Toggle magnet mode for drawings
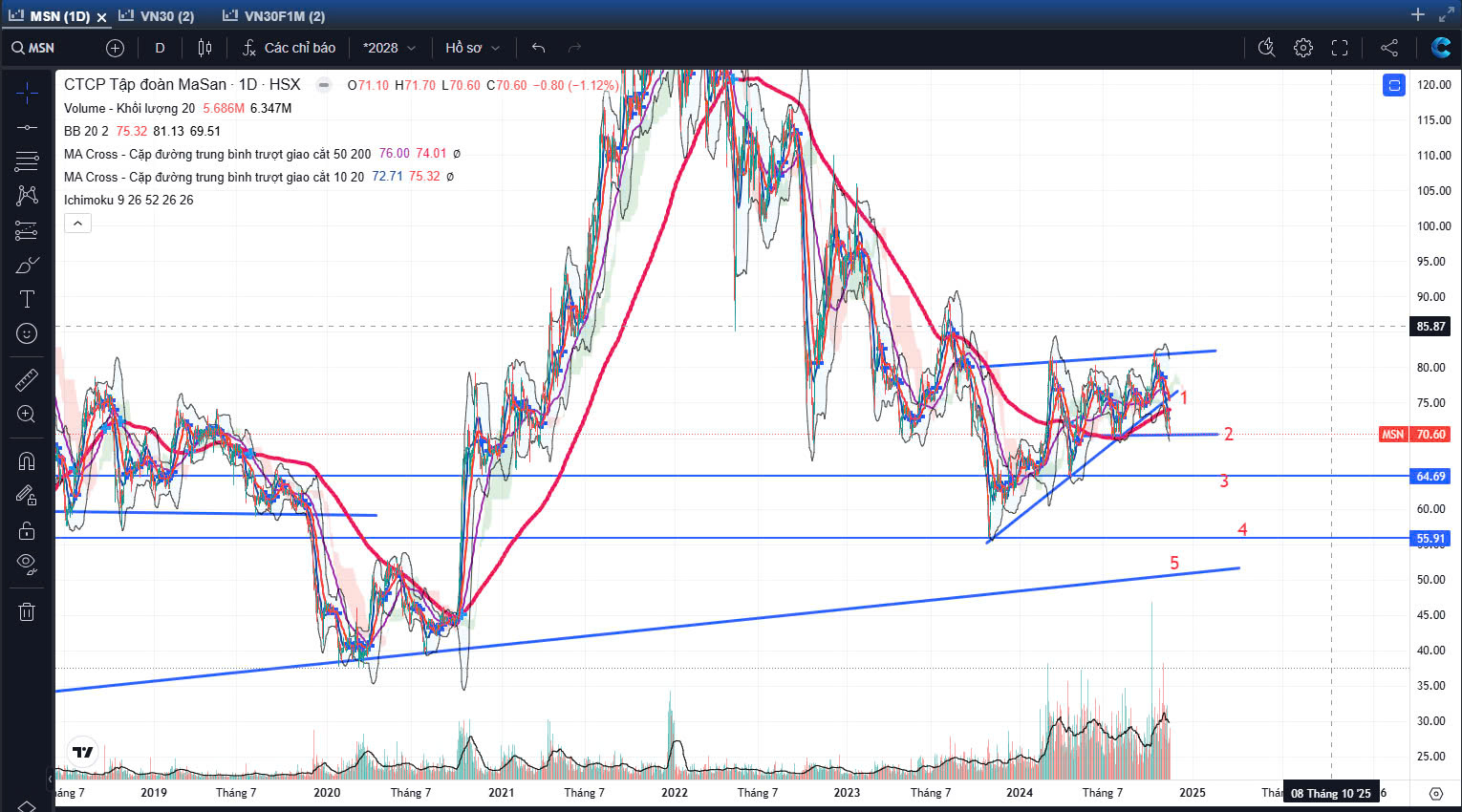The width and height of the screenshot is (1462, 812). click(x=27, y=461)
